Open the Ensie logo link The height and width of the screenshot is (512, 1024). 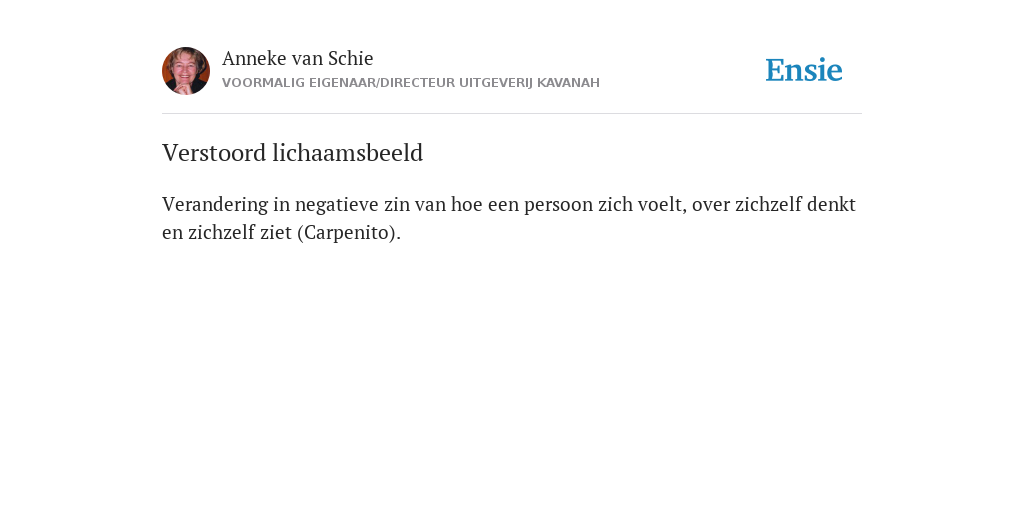point(804,70)
